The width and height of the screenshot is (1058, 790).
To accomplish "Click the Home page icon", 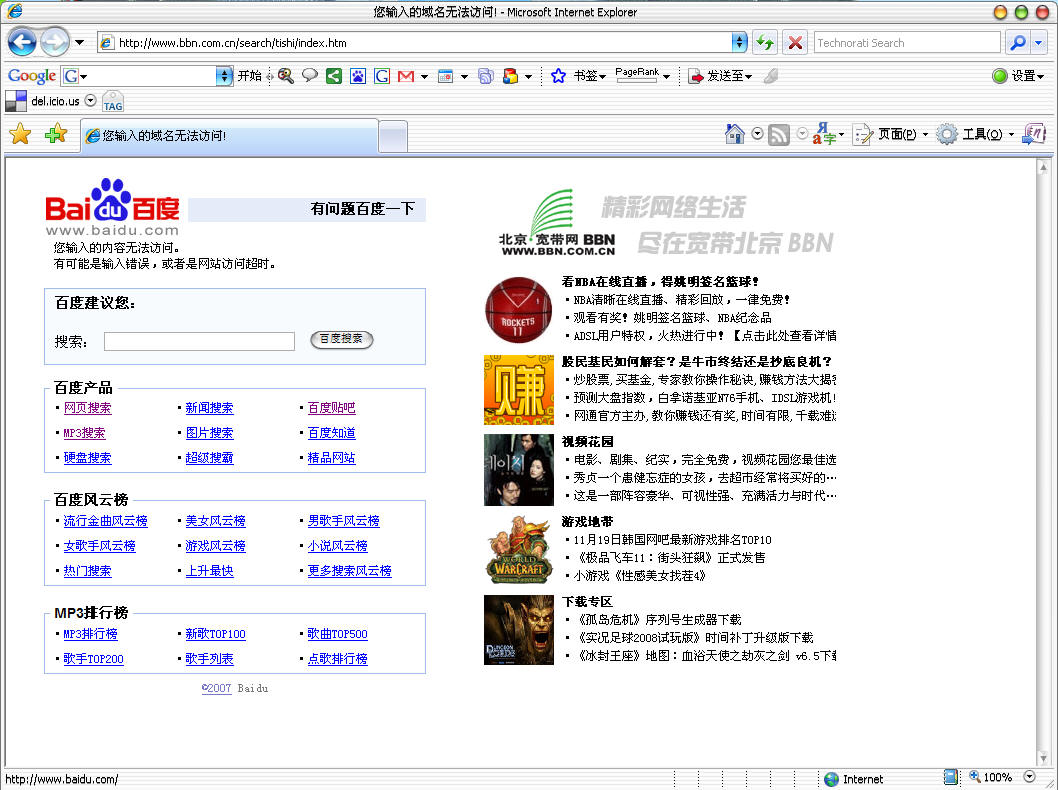I will coord(735,134).
